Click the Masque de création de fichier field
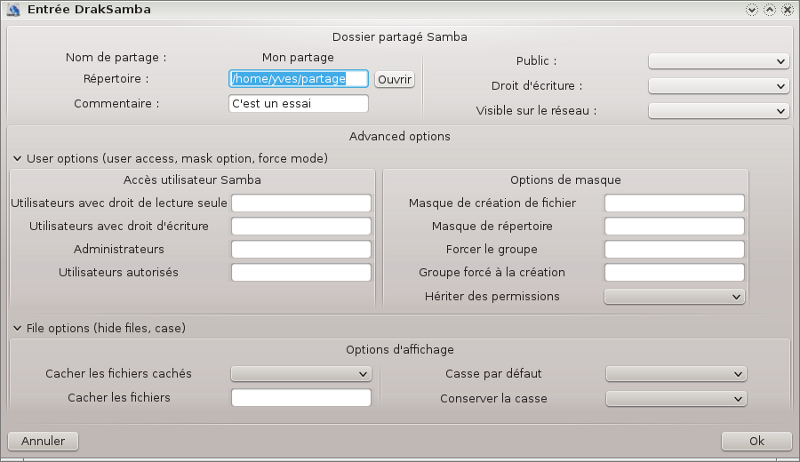800x462 pixels. [674, 203]
